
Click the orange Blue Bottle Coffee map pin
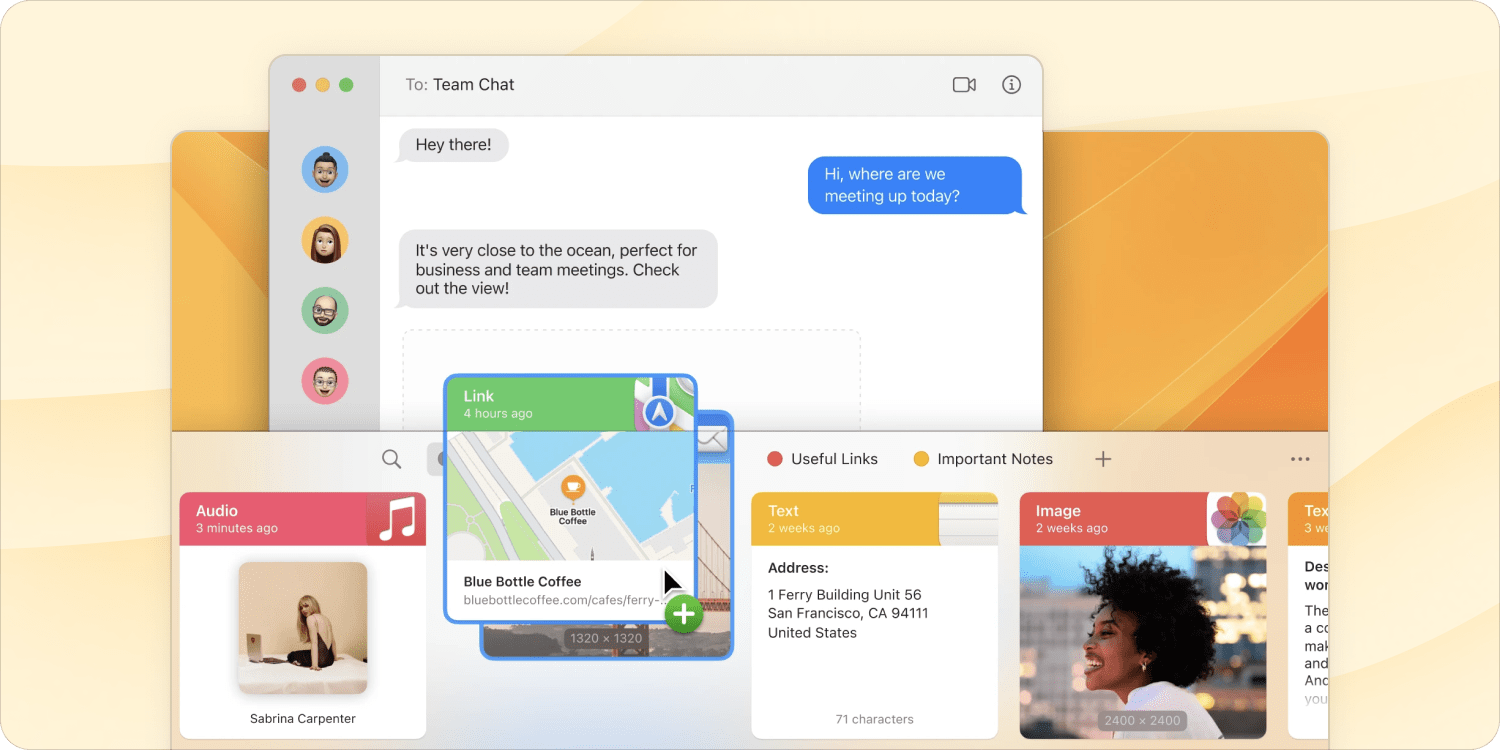(x=572, y=487)
